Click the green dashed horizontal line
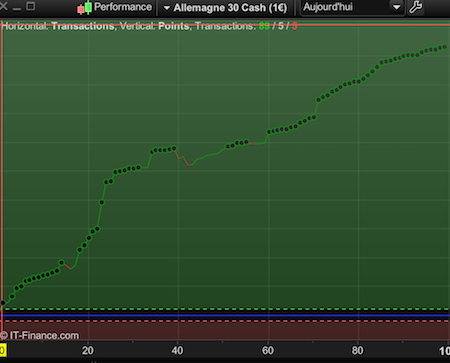 click(x=225, y=309)
